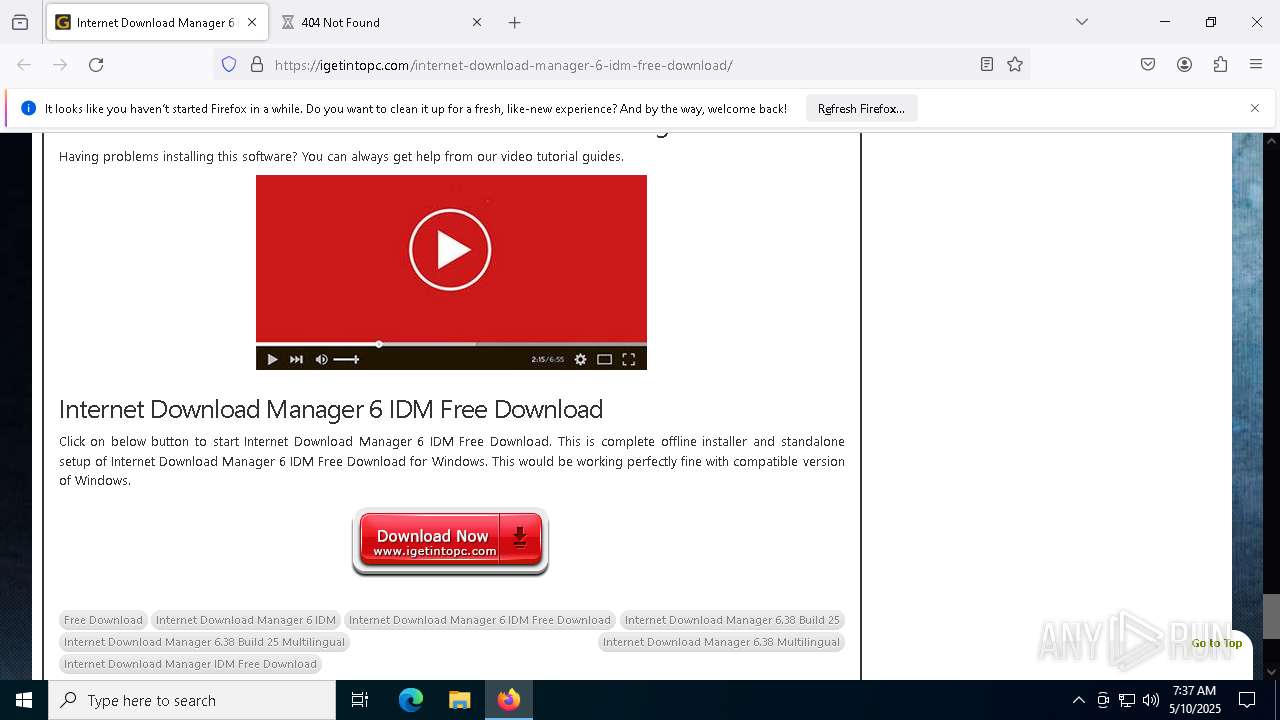Go back to previous page
This screenshot has width=1280, height=720.
(24, 65)
